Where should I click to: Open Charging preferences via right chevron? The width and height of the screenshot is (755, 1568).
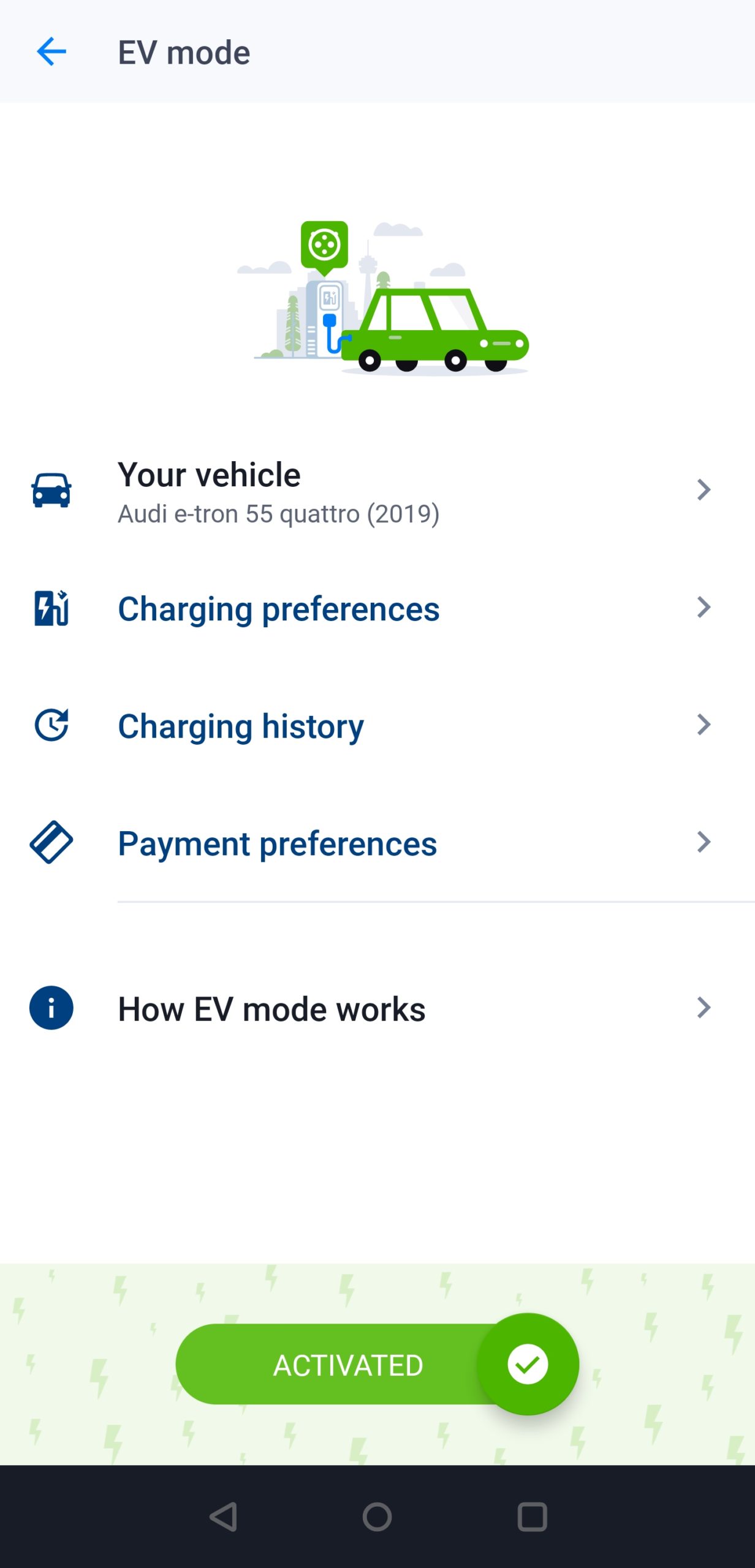point(704,608)
